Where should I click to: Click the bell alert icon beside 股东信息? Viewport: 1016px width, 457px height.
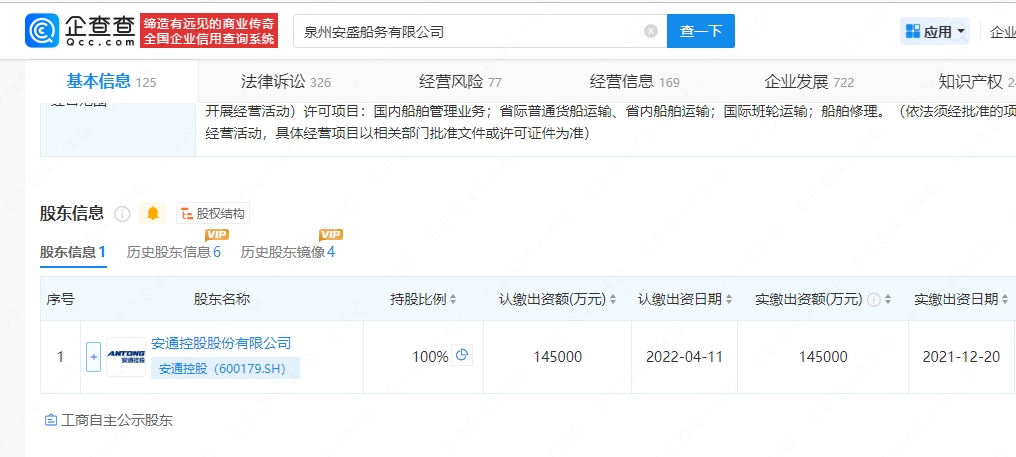[x=153, y=213]
